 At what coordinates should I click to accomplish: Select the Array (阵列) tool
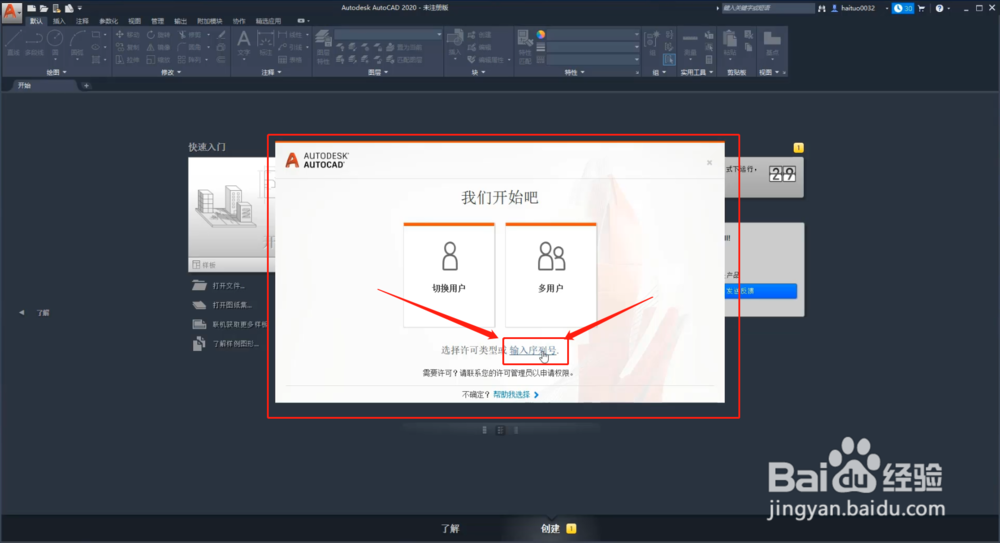coord(189,59)
